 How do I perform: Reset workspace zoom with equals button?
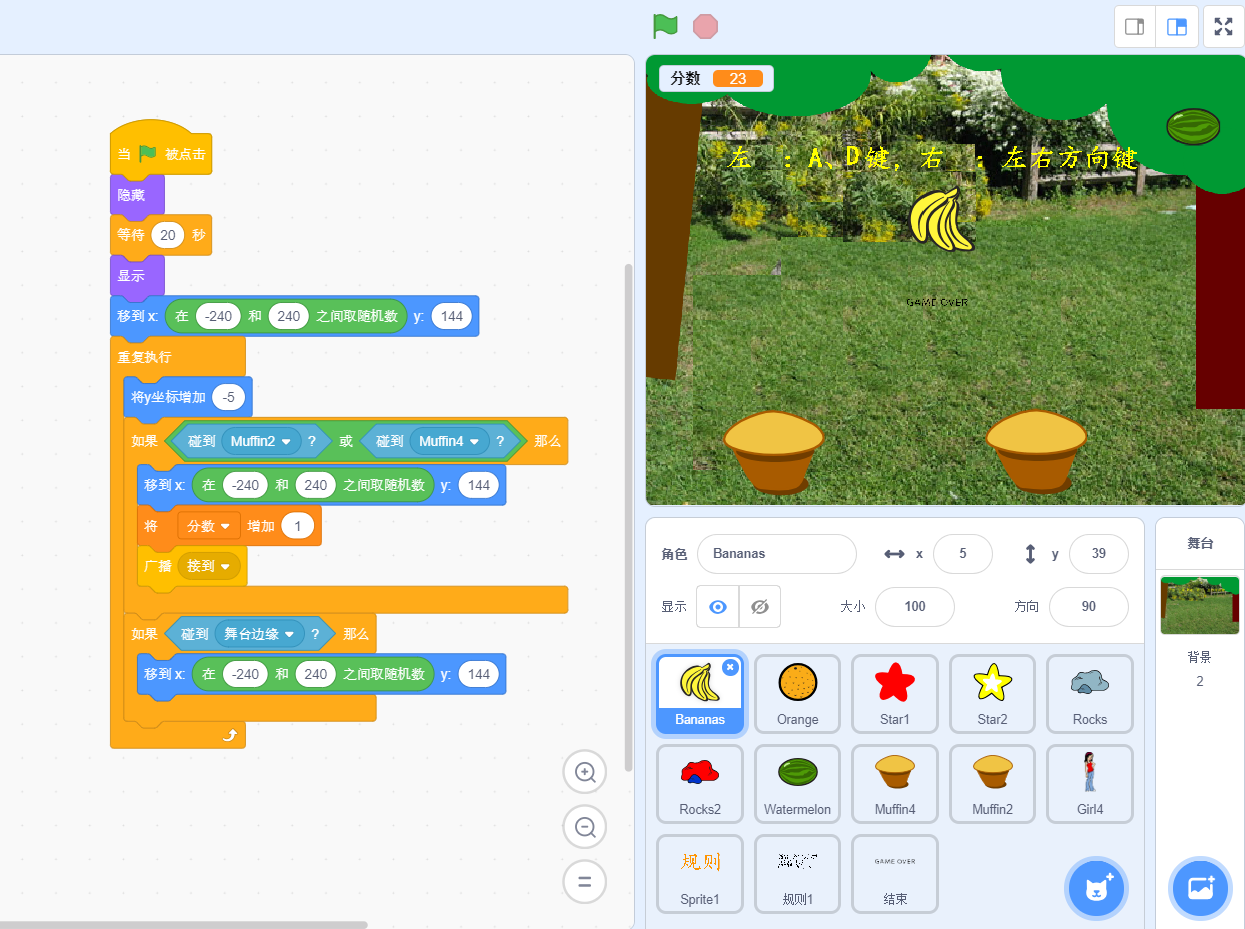[585, 882]
